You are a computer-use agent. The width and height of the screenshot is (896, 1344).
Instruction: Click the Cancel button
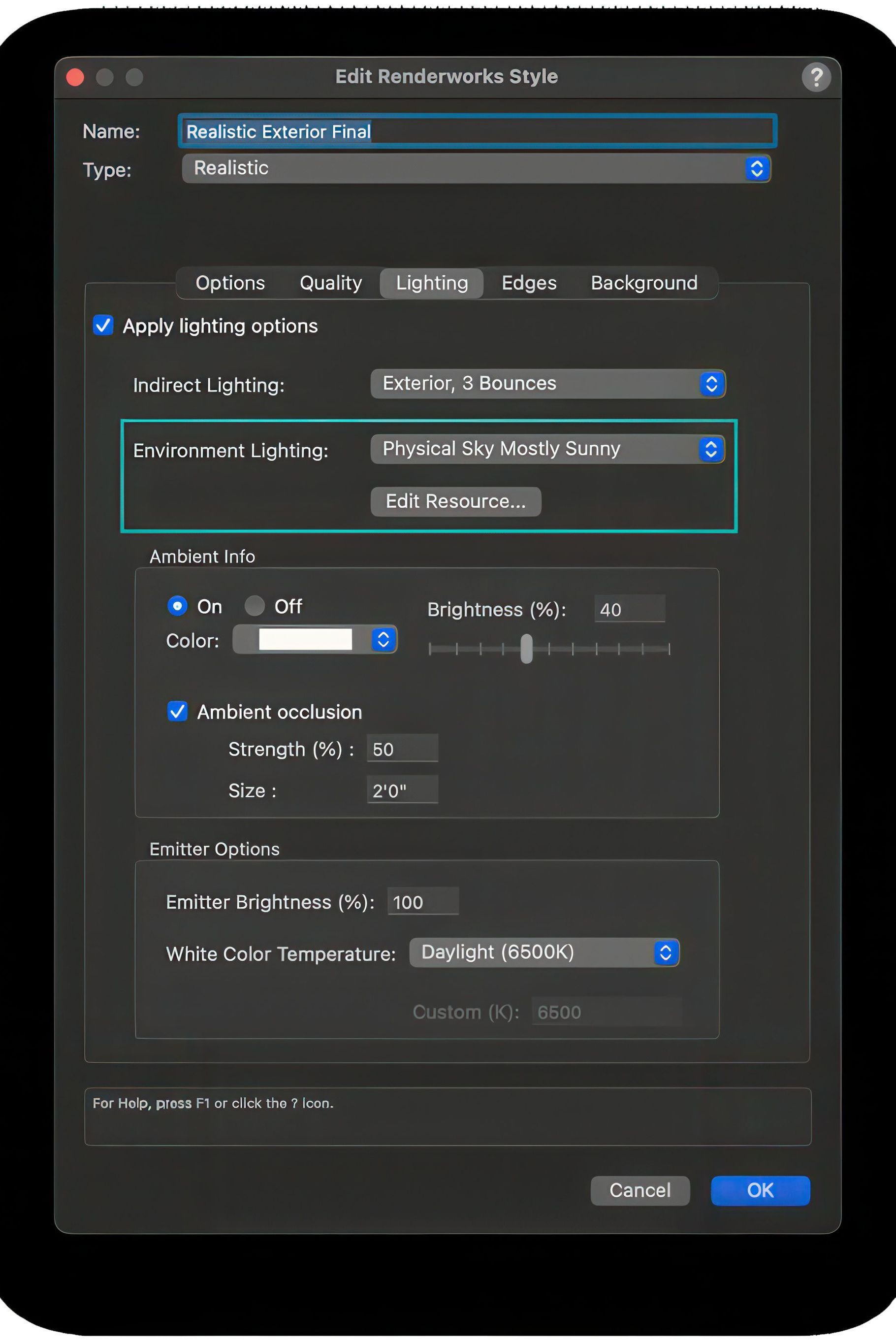click(x=640, y=1190)
